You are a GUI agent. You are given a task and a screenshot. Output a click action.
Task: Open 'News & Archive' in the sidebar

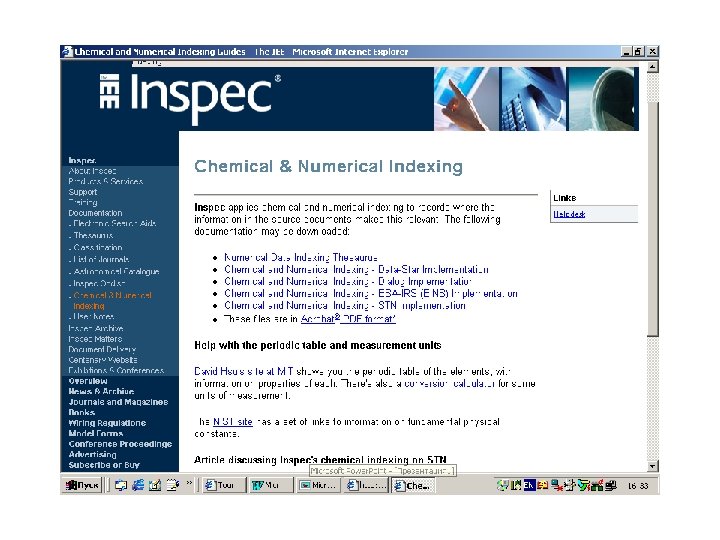[101, 392]
